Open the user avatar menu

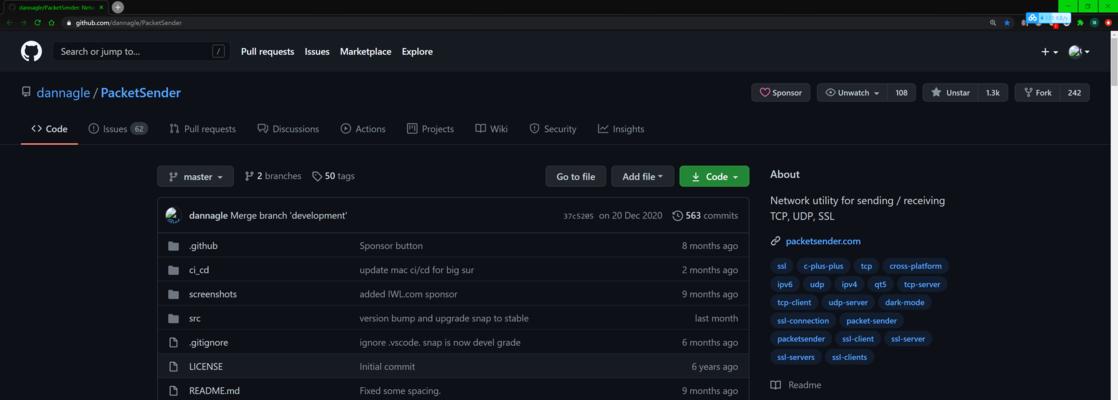tap(1079, 51)
